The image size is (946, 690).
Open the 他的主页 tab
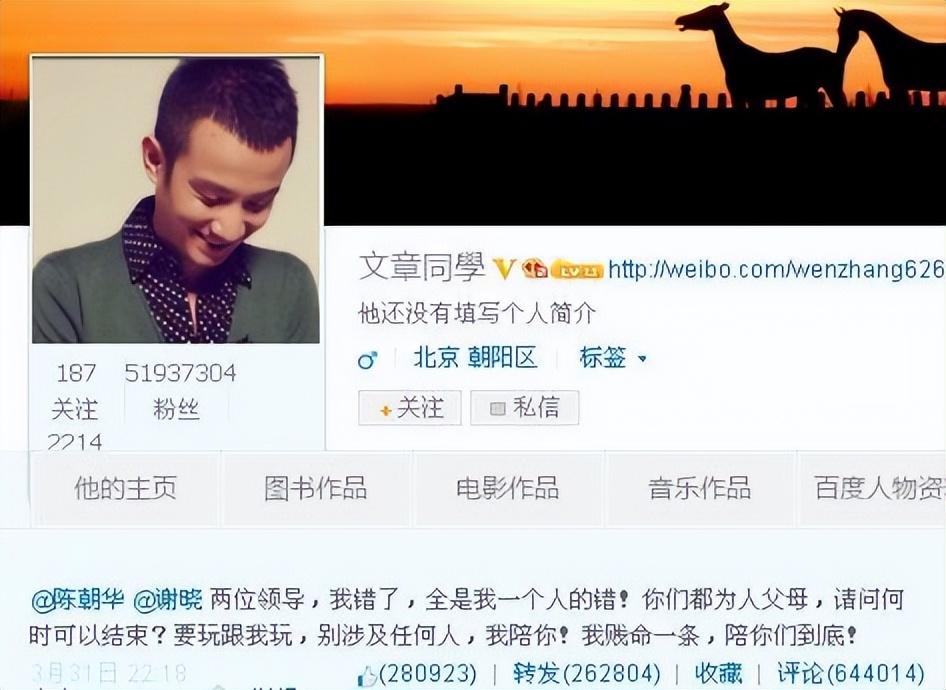pos(125,489)
